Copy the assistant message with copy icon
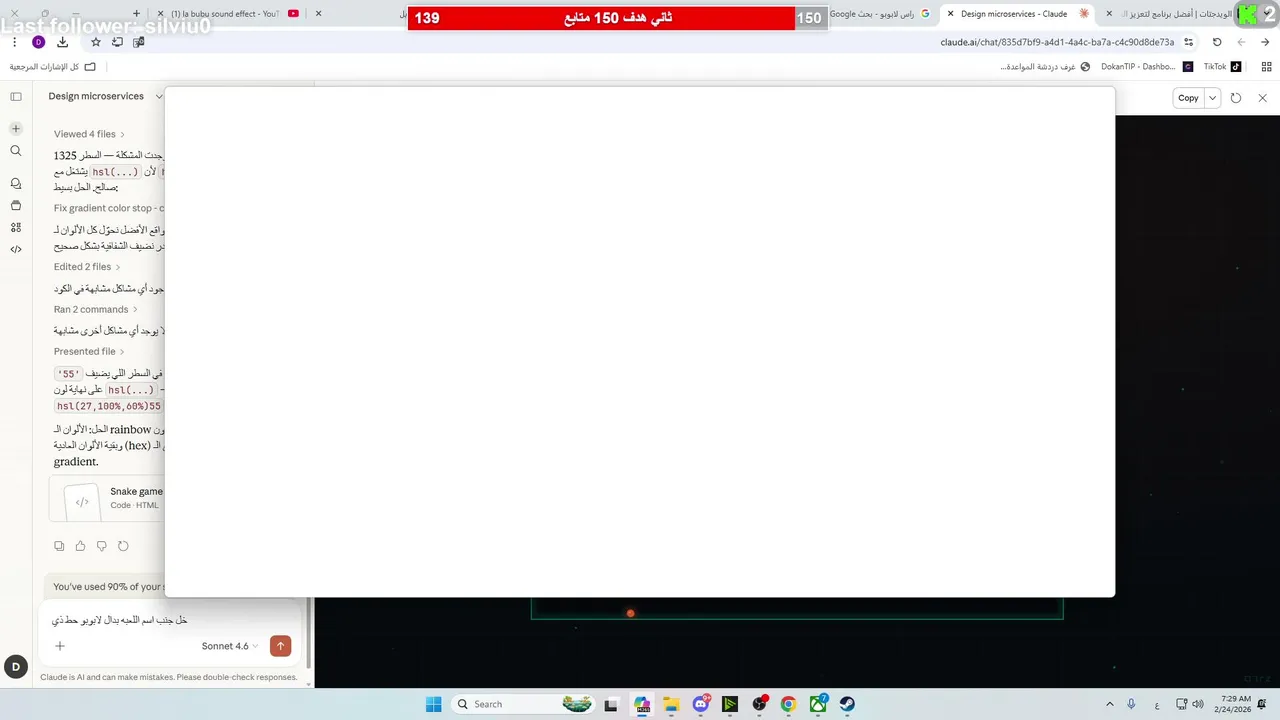1280x720 pixels. pyautogui.click(x=59, y=546)
